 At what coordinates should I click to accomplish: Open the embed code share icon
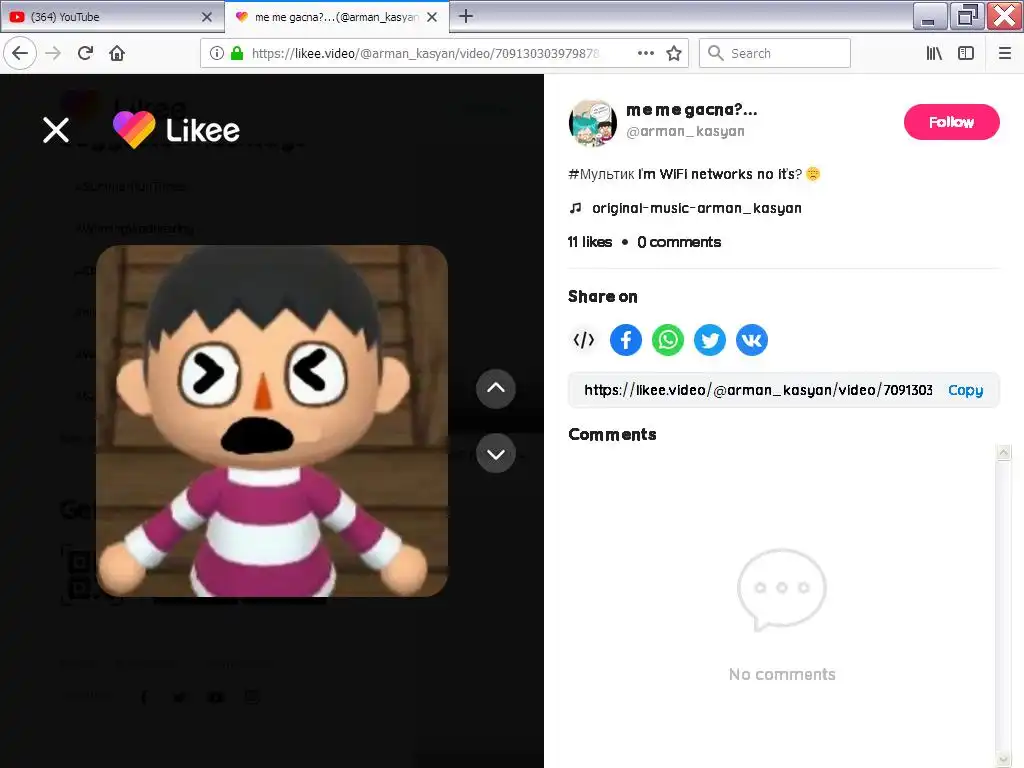click(x=584, y=340)
